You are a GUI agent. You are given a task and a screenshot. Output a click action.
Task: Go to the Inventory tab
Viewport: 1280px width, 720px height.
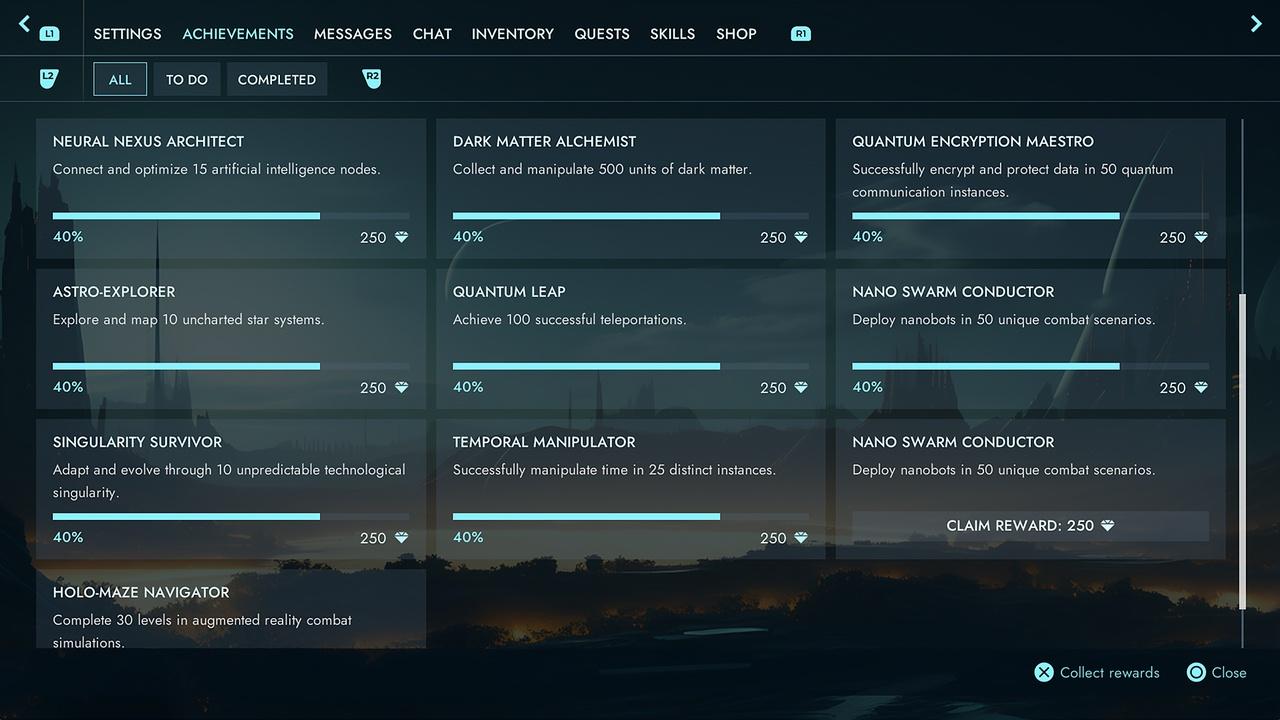coord(512,34)
